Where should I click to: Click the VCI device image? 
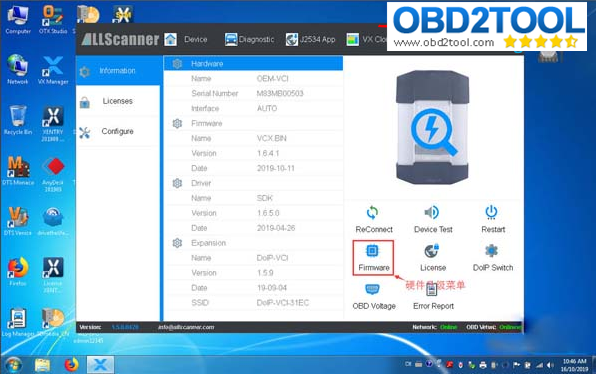coord(433,128)
